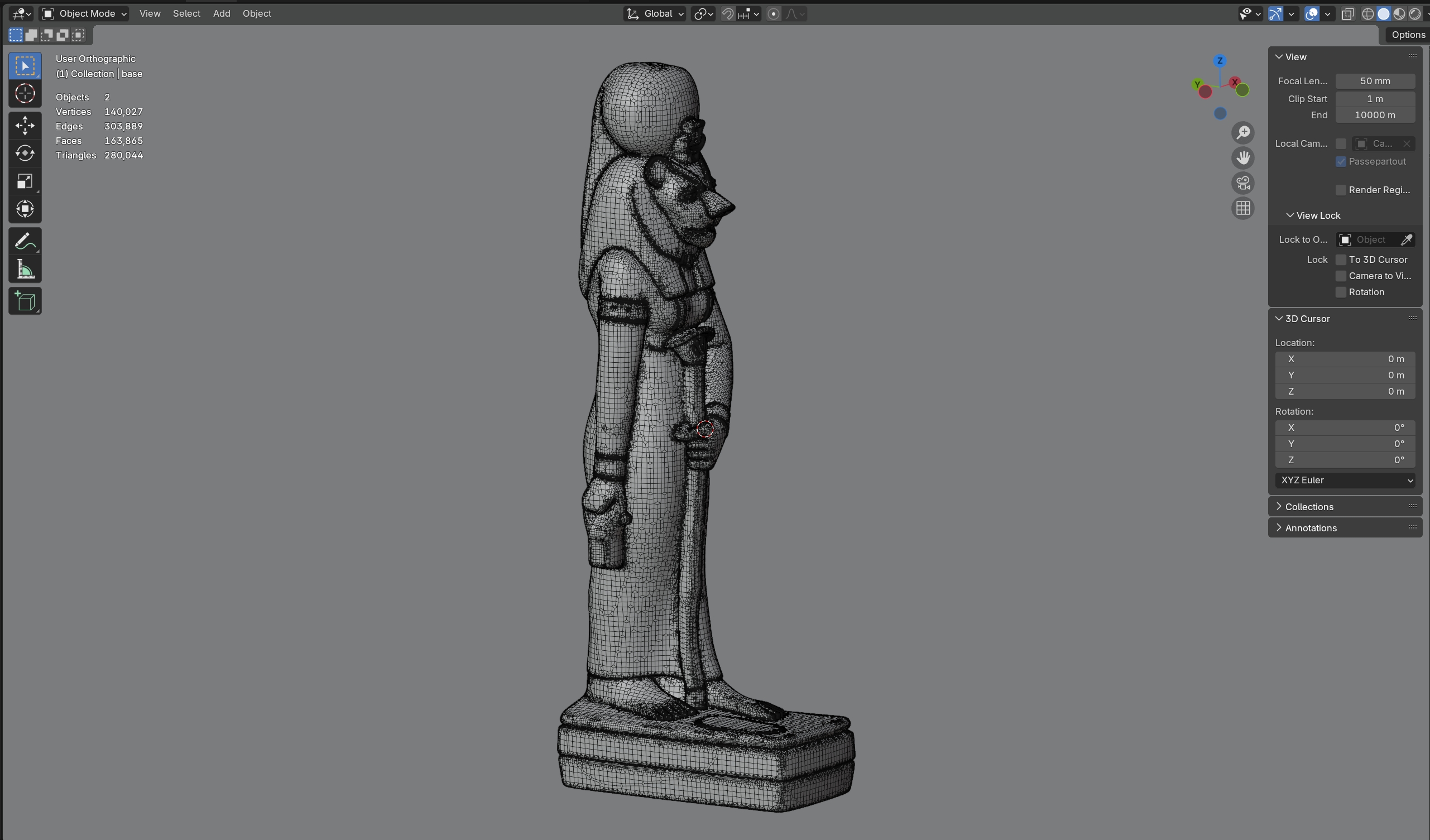Pick the Measure tool
1430x840 pixels.
pyautogui.click(x=25, y=270)
